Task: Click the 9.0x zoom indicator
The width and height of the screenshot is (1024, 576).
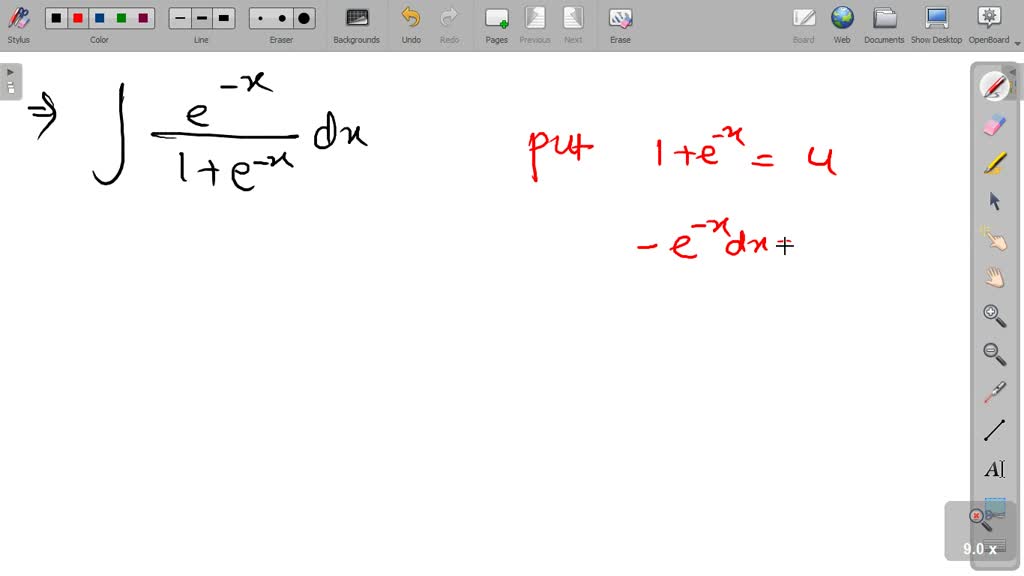Action: pyautogui.click(x=978, y=548)
